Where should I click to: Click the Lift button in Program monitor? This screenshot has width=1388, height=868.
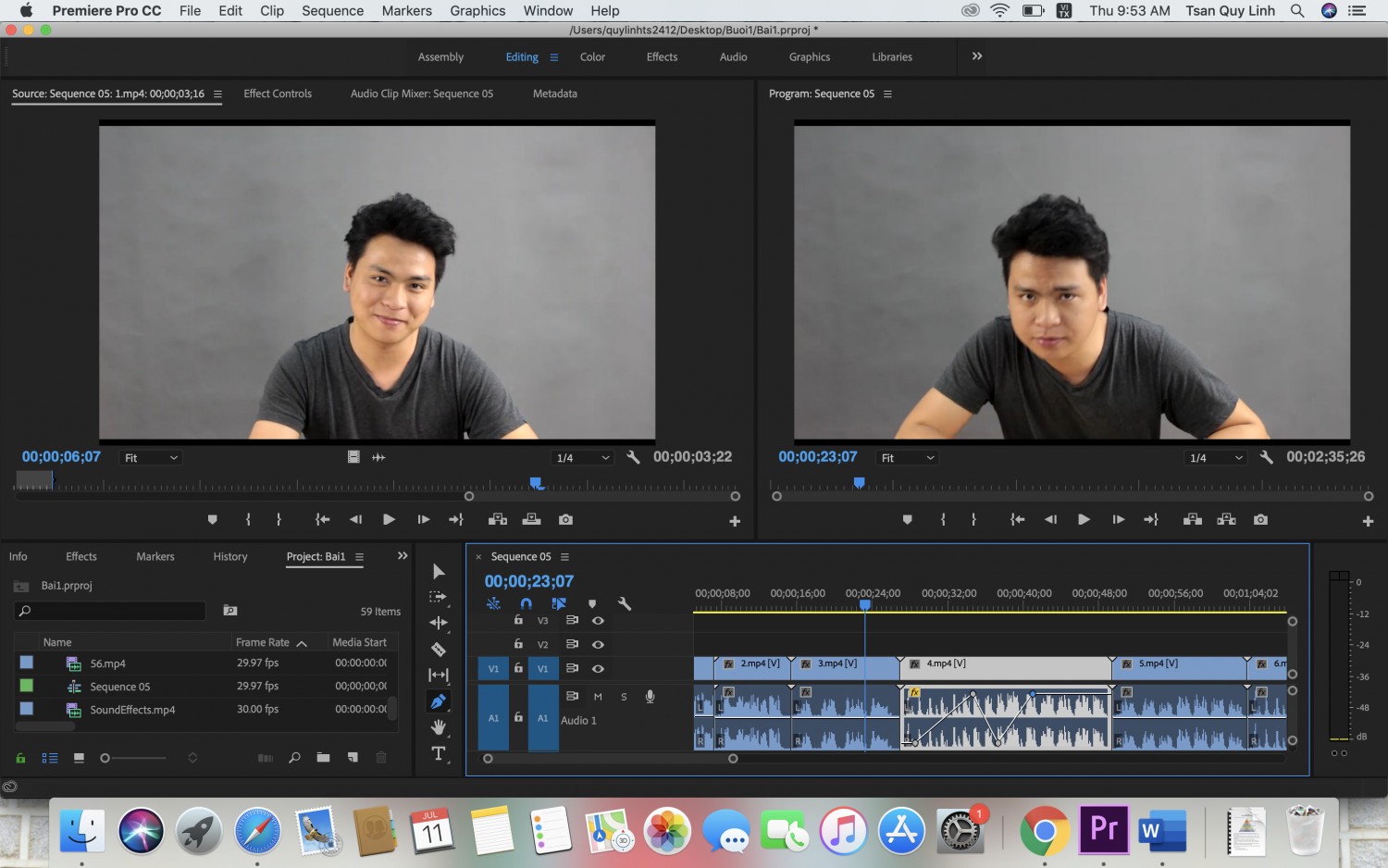point(1193,520)
